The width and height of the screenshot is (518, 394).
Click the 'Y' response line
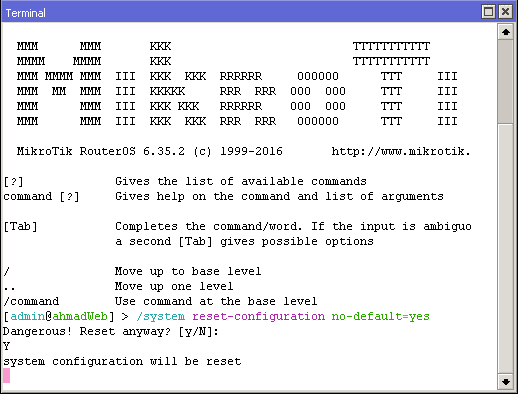tap(6, 346)
